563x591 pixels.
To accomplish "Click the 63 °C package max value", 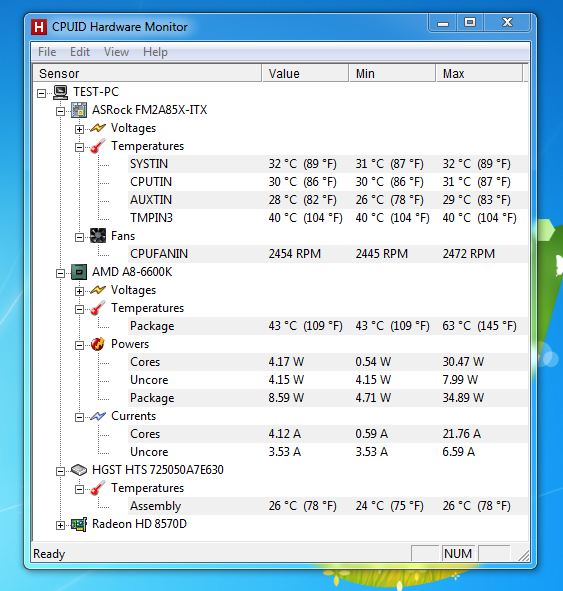I will pyautogui.click(x=479, y=326).
